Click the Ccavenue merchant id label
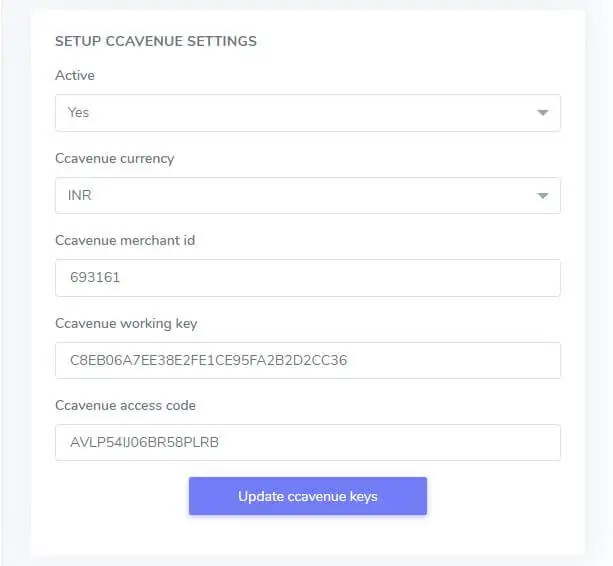Screen dimensions: 613x566 125,241
